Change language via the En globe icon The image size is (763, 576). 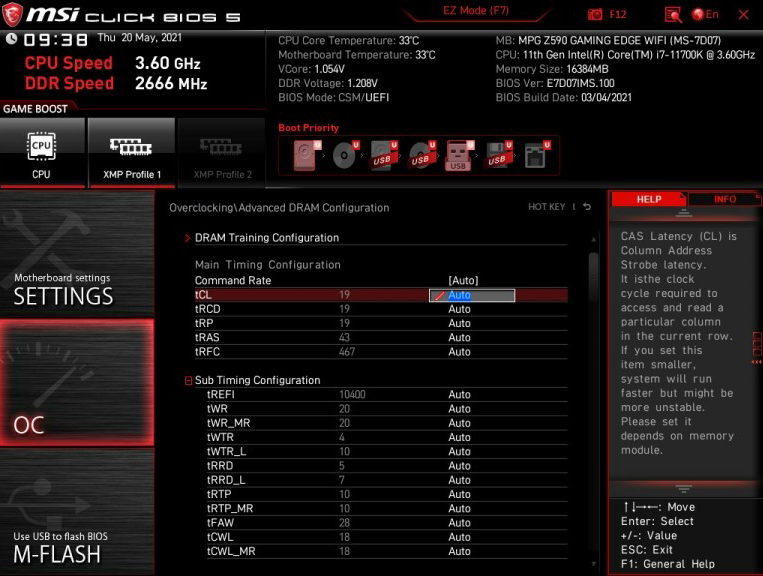point(705,14)
